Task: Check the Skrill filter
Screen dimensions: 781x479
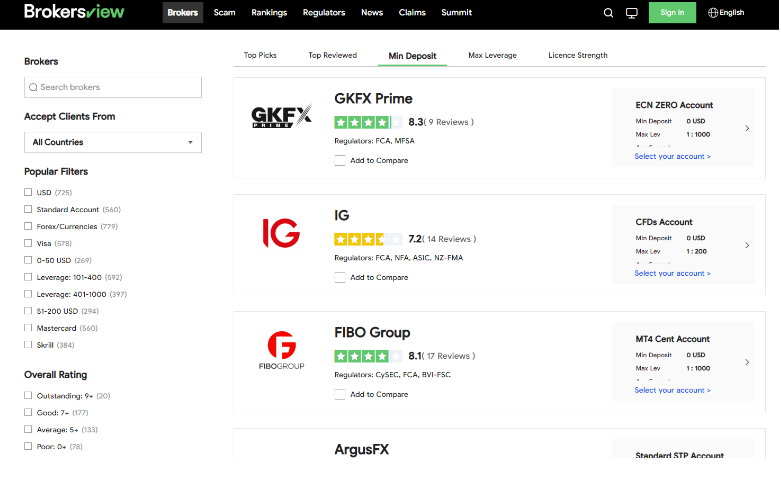Action: point(28,345)
